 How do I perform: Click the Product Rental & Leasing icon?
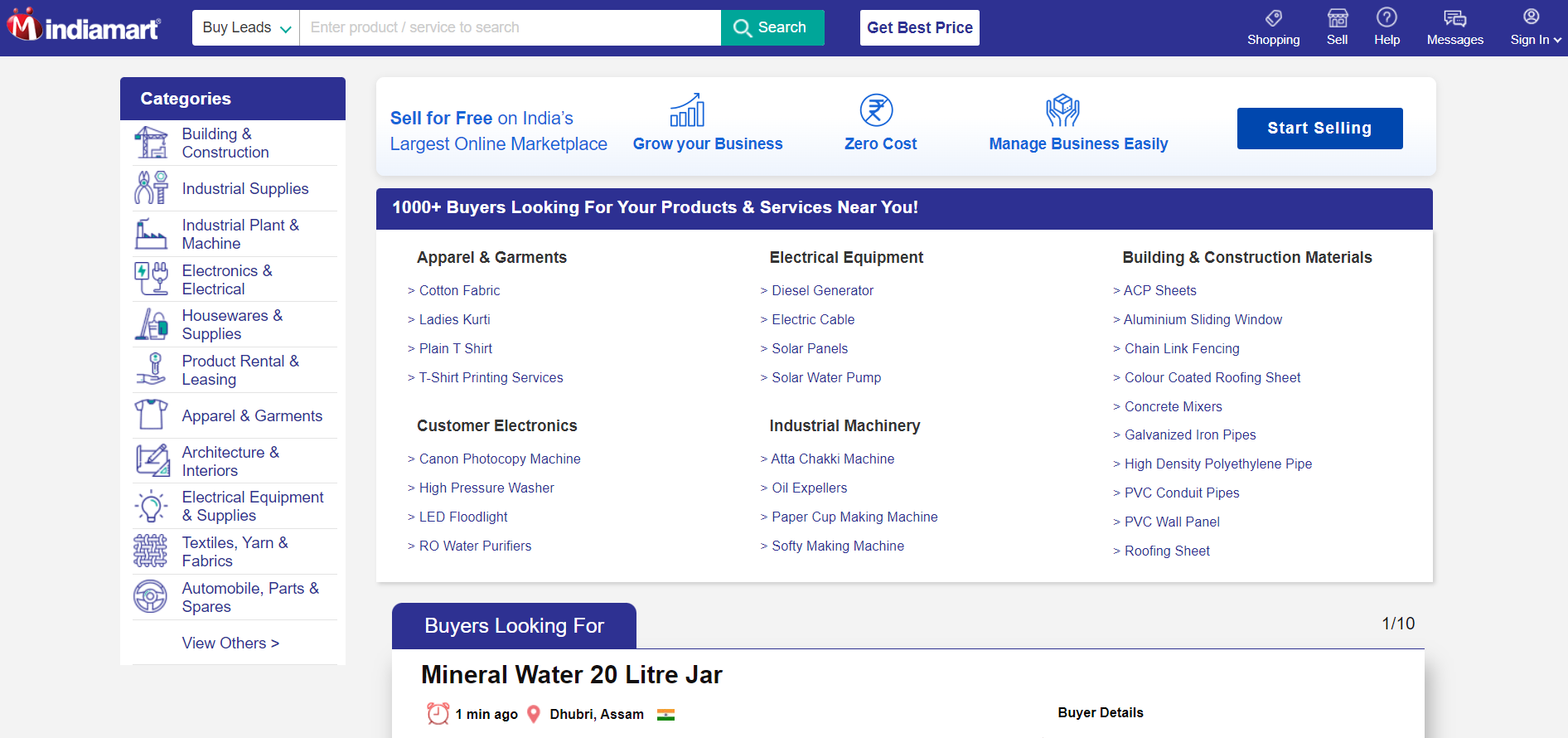[151, 370]
